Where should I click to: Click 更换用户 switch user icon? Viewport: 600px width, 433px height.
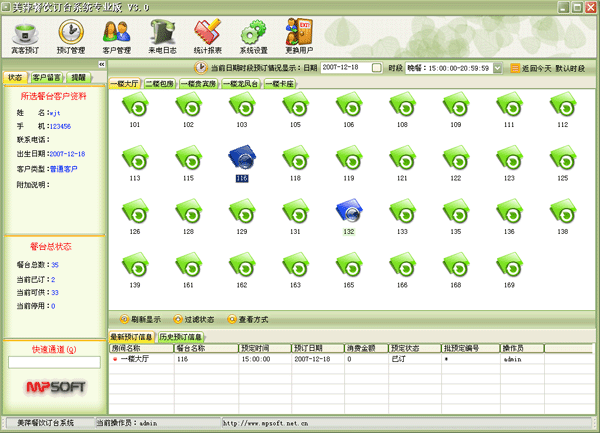tap(299, 35)
